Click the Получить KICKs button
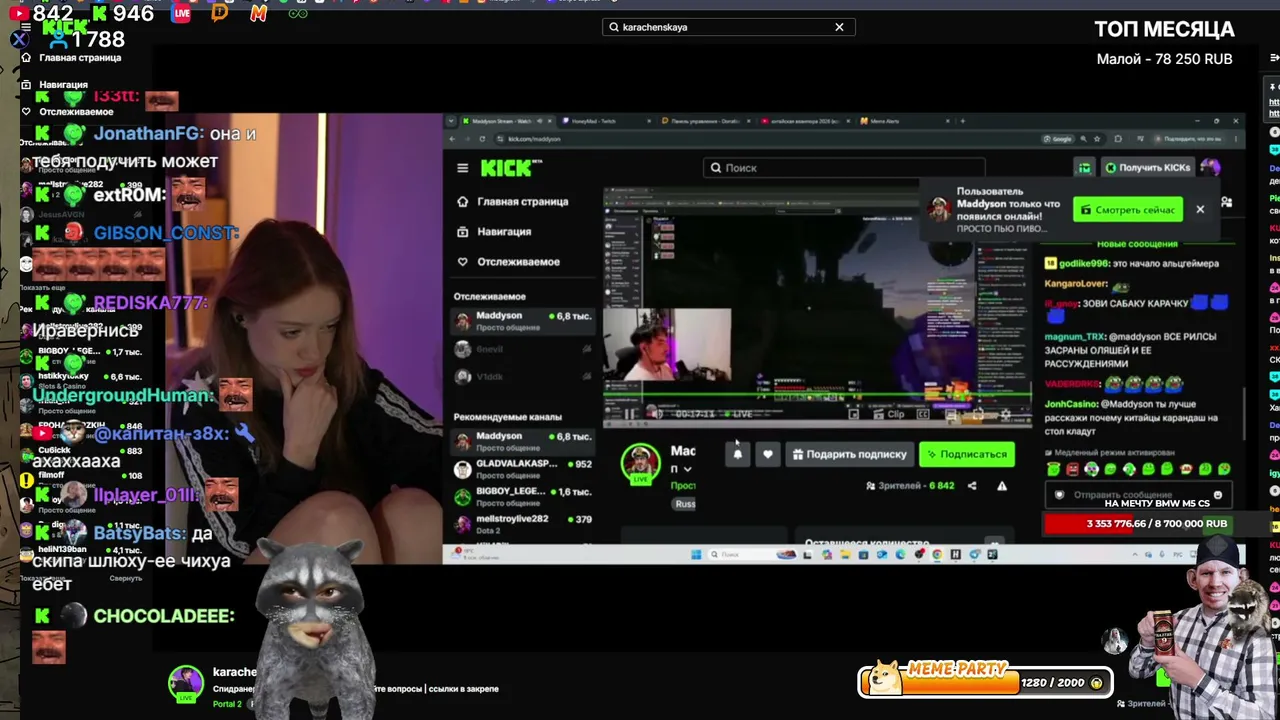The height and width of the screenshot is (720, 1280). (1147, 168)
